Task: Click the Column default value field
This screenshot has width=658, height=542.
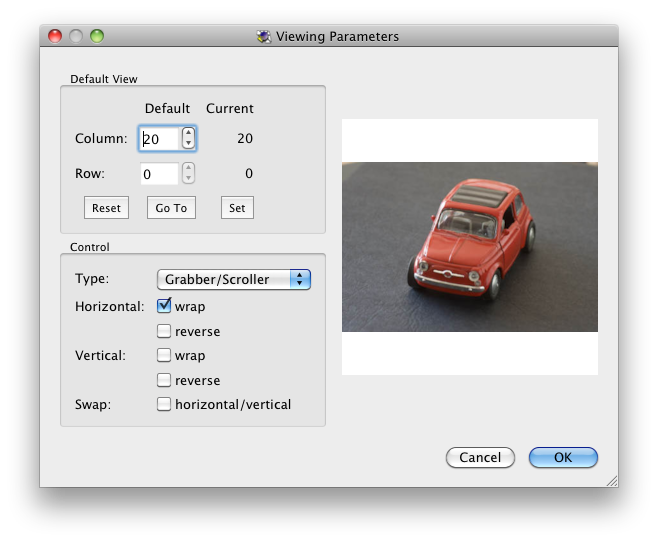Action: (x=159, y=139)
